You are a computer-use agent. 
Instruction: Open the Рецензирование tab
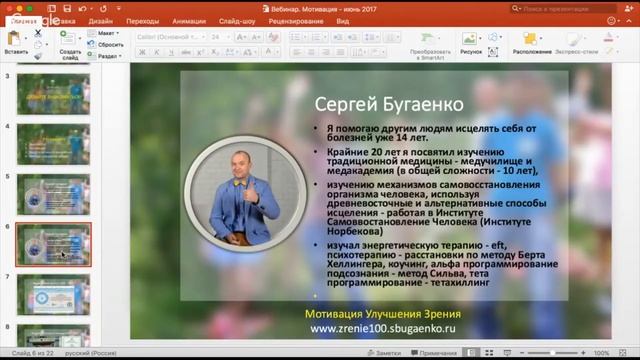[296, 21]
